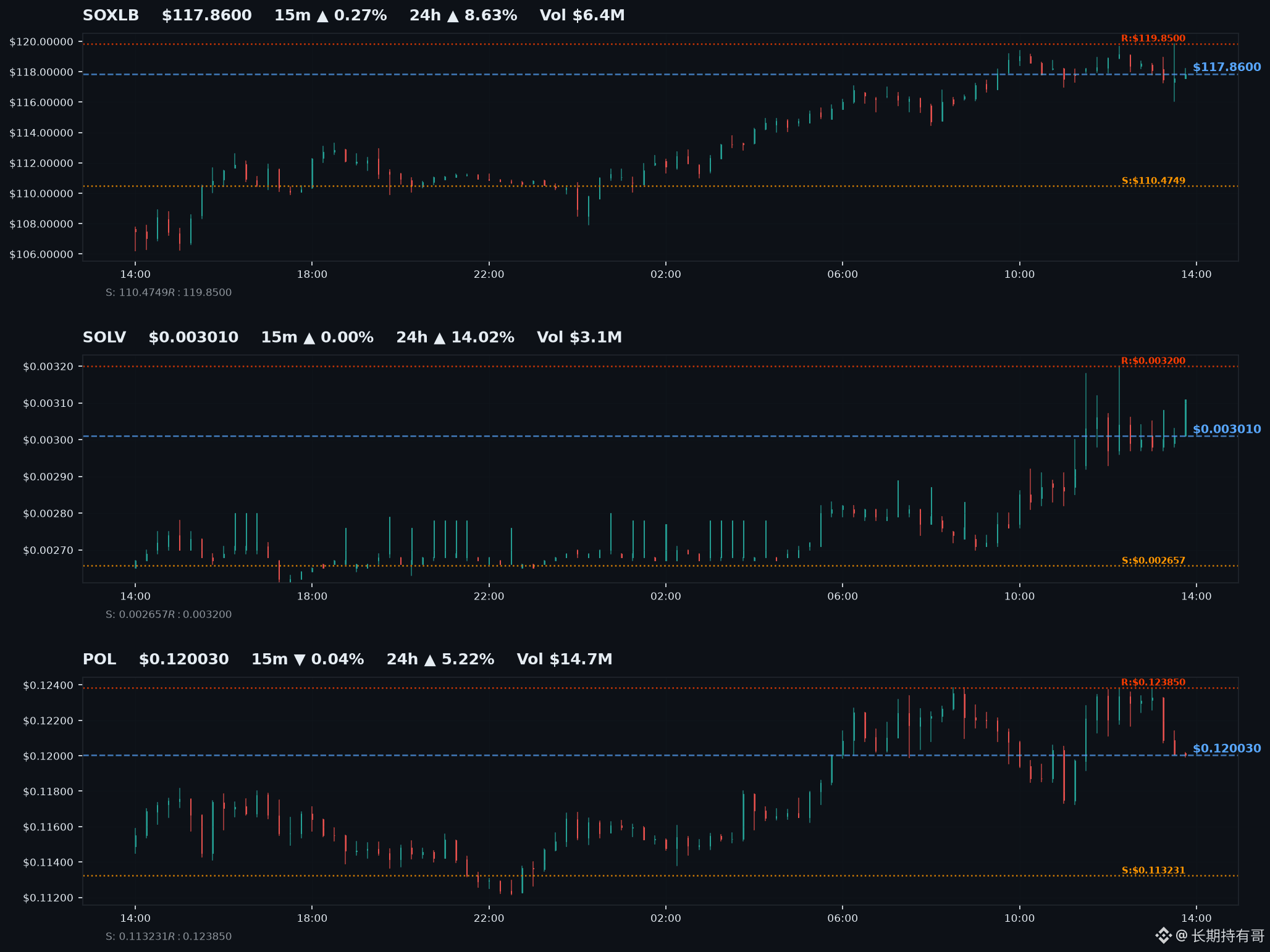
Task: Click the R:$0.123850 resistance label
Action: click(1153, 682)
